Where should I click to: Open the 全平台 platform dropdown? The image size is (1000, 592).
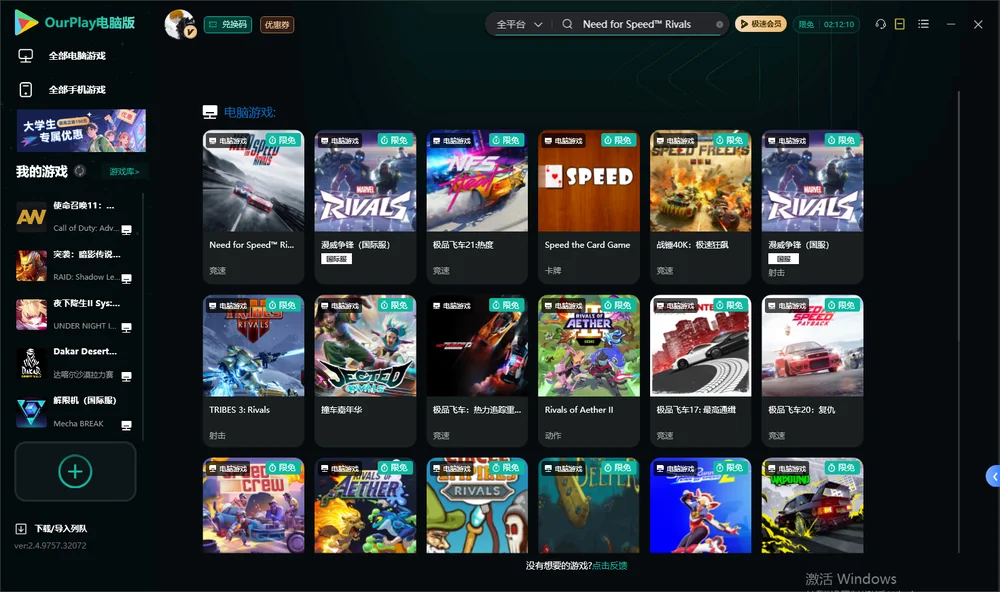click(518, 24)
